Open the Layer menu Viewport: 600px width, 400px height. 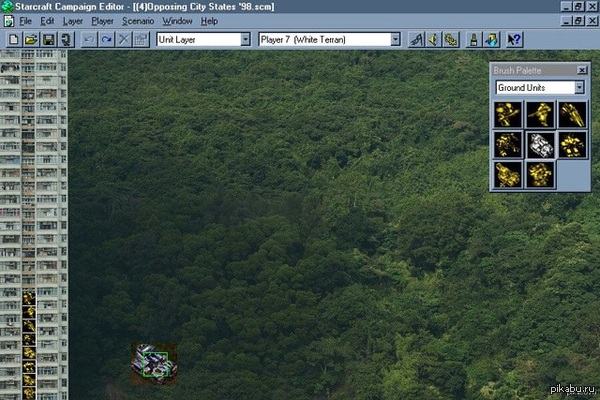point(73,20)
